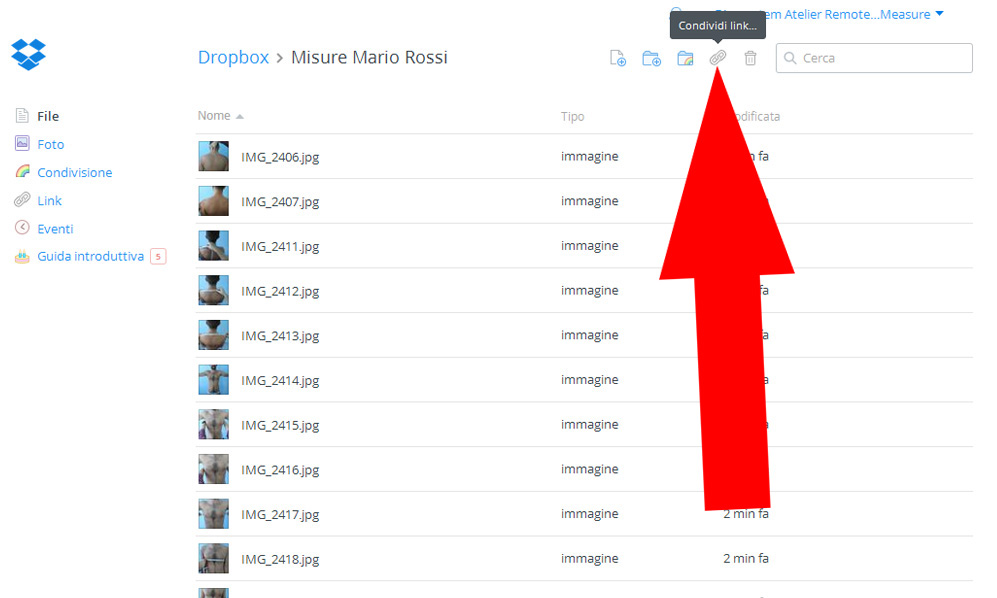Sort files by Tipo column
997x598 pixels.
572,117
